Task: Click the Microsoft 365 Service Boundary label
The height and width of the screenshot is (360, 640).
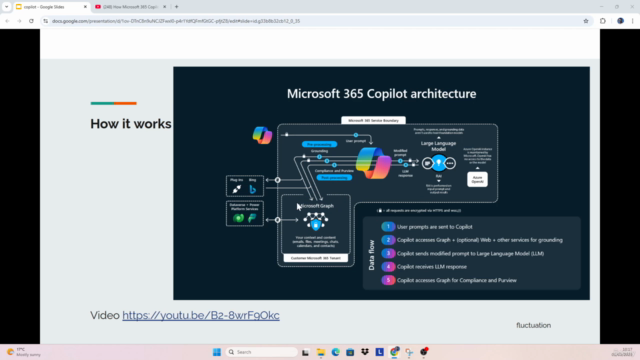Action: point(373,120)
